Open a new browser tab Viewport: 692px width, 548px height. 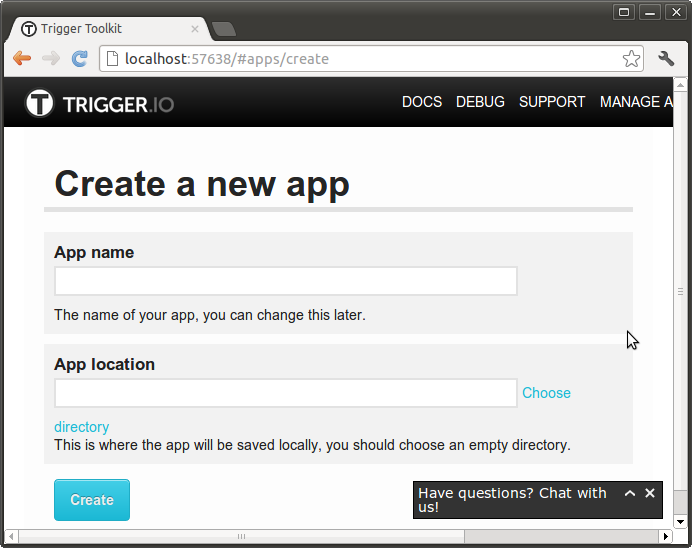point(224,29)
